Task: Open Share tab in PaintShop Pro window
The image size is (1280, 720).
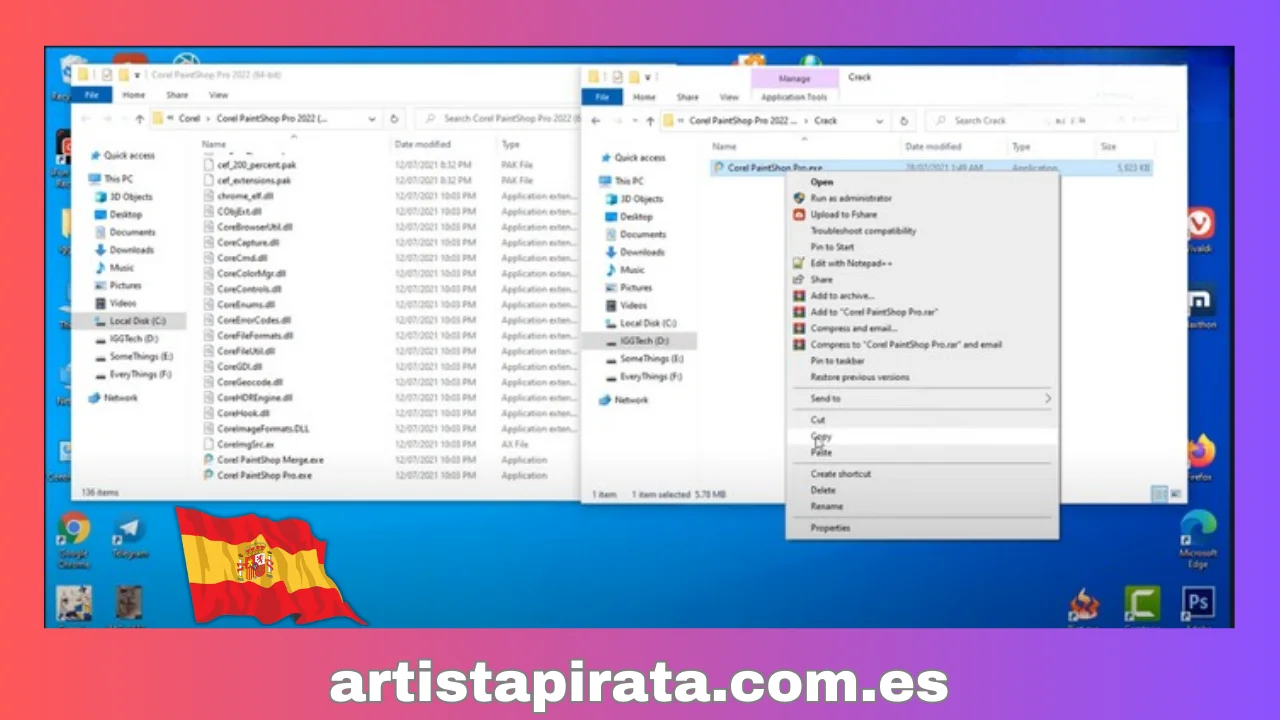Action: pyautogui.click(x=177, y=95)
